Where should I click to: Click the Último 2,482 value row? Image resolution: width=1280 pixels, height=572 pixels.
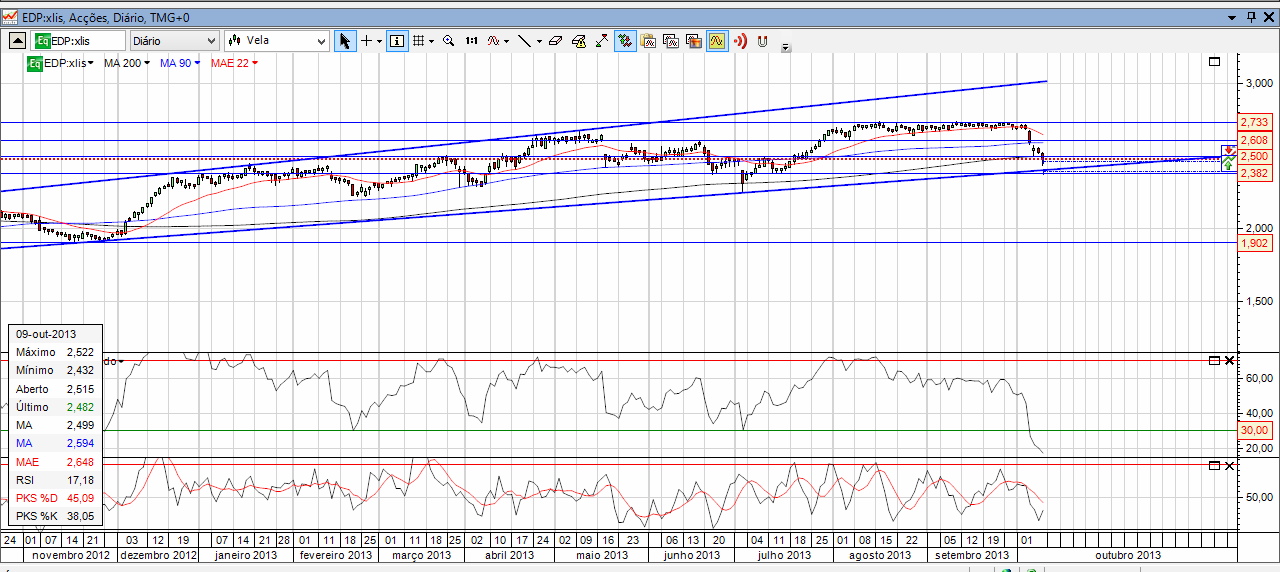(x=55, y=407)
